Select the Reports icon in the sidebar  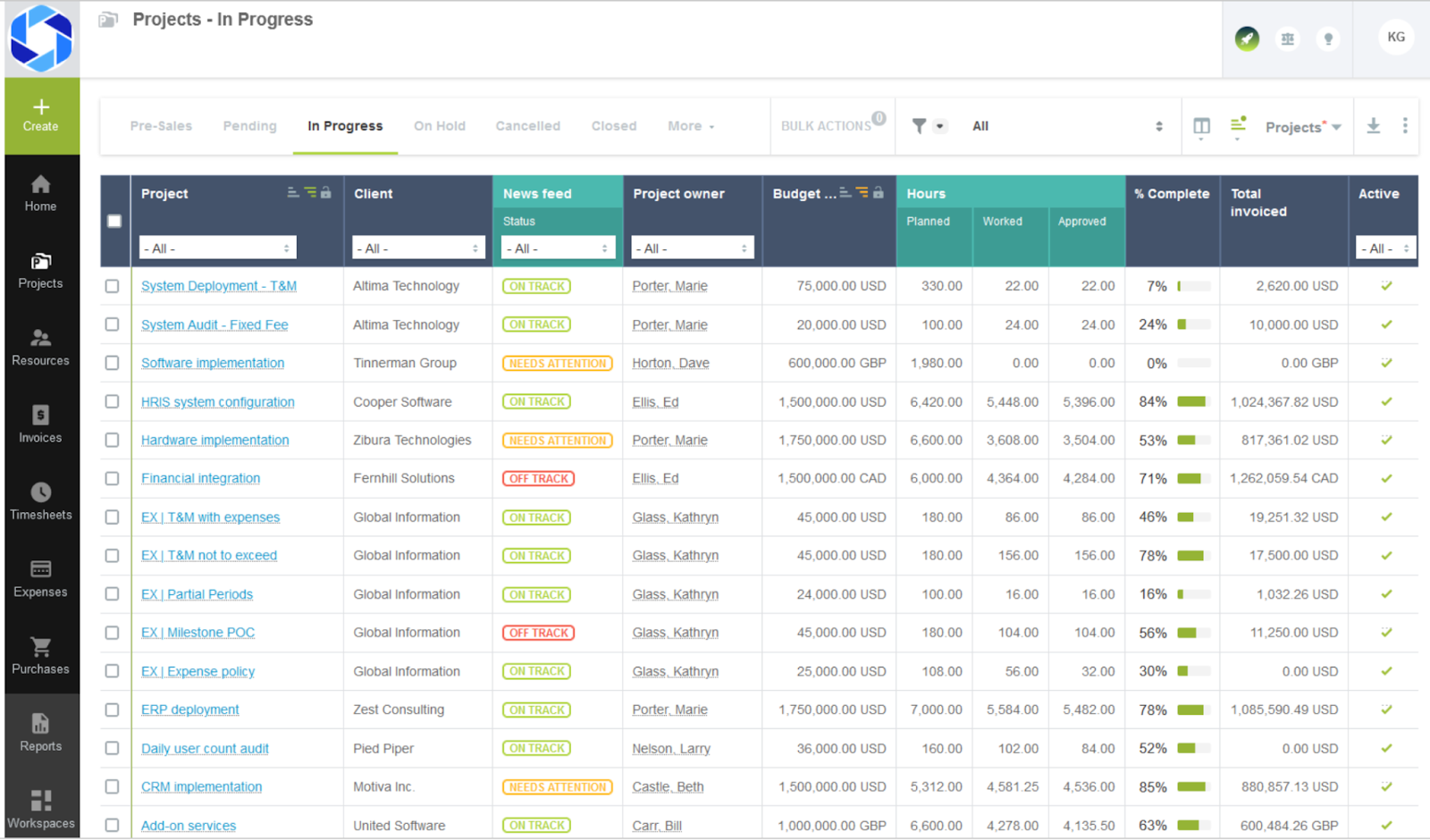coord(39,730)
